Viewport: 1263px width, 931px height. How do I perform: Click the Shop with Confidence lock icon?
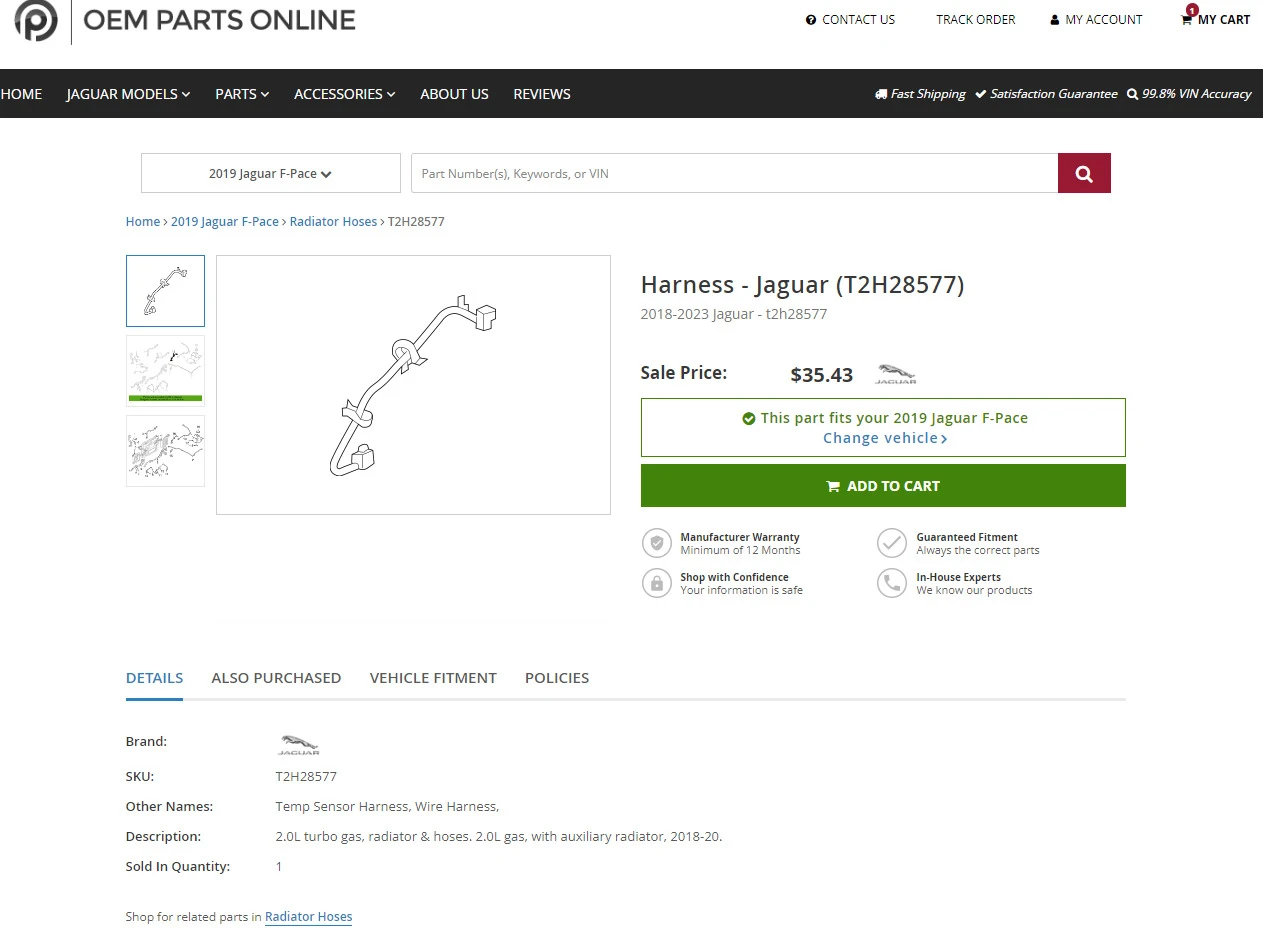point(656,583)
